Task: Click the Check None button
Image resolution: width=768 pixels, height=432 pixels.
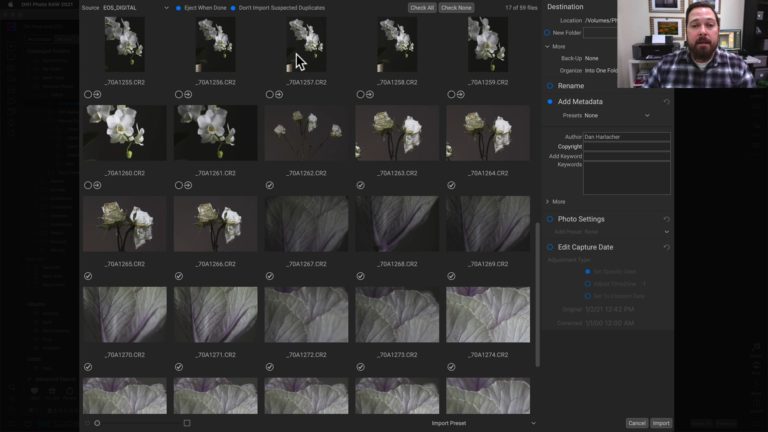Action: pos(456,8)
